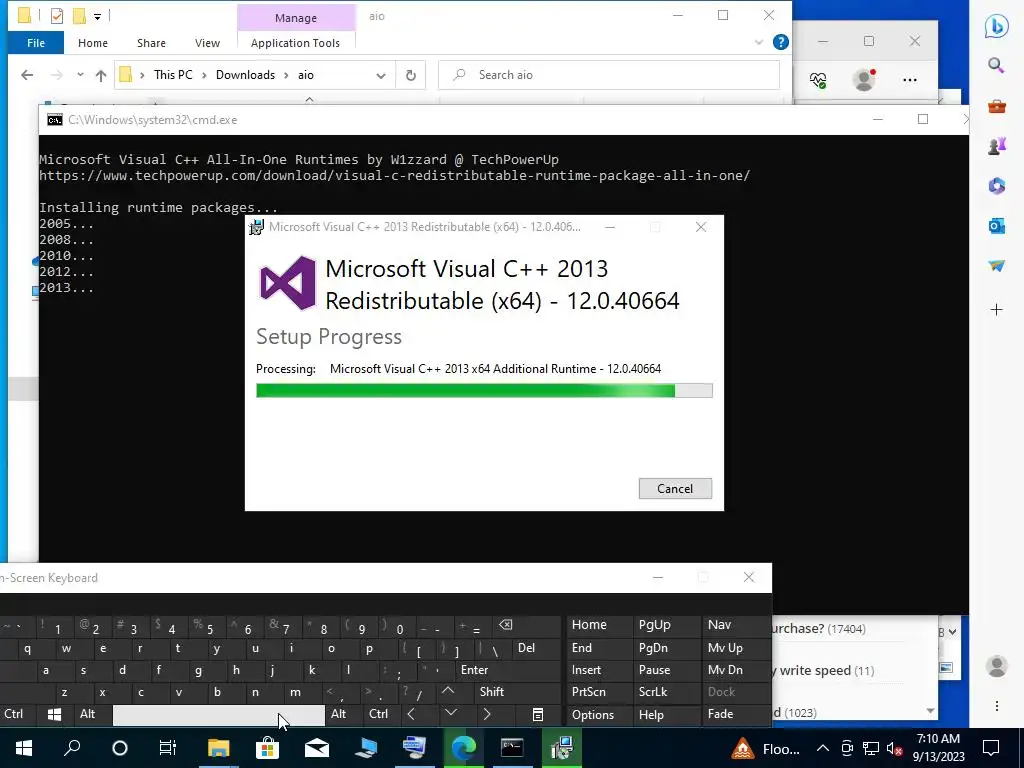Open Microsoft Store taskbar icon
This screenshot has width=1024, height=768.
point(267,748)
